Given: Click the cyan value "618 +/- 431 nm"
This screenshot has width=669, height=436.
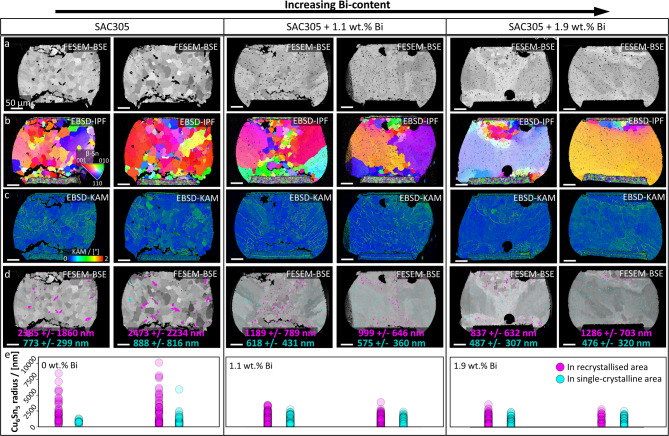Looking at the screenshot, I should 280,343.
